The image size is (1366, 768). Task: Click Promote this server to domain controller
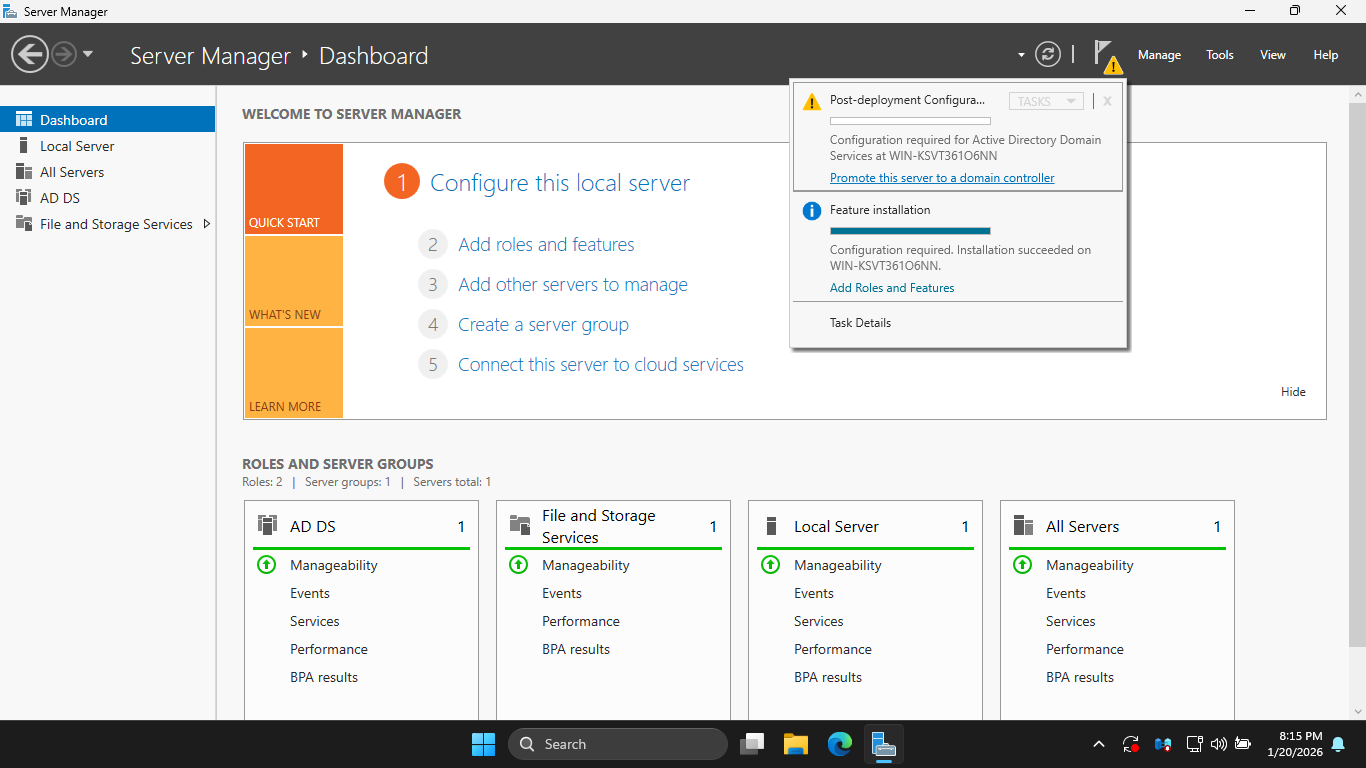942,178
